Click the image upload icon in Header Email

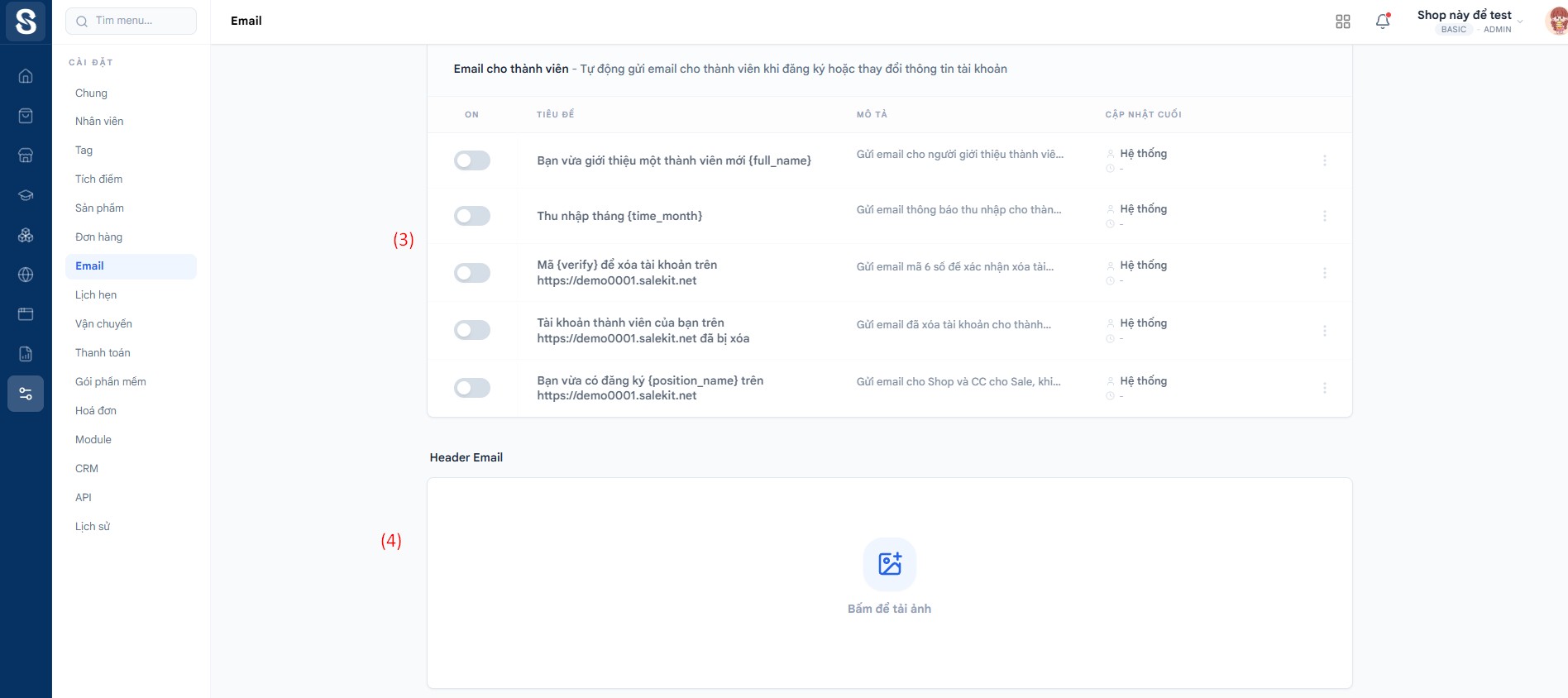[889, 564]
